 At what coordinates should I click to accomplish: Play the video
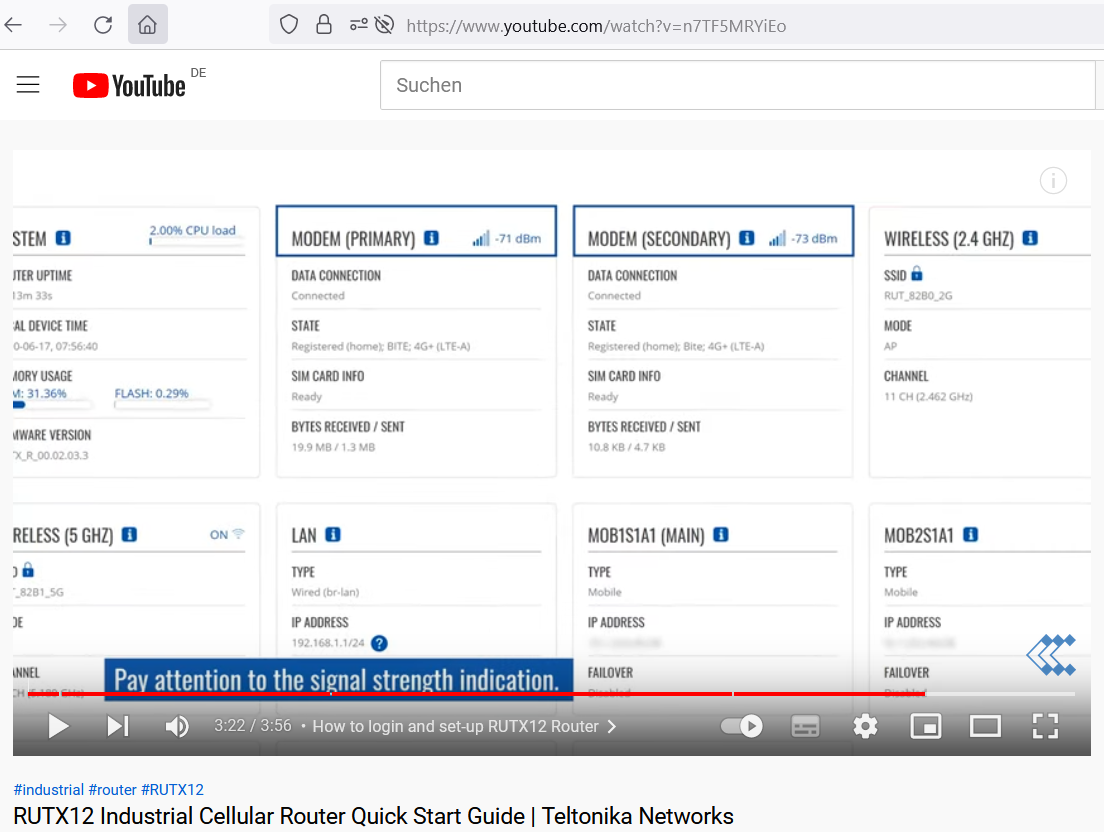(58, 726)
